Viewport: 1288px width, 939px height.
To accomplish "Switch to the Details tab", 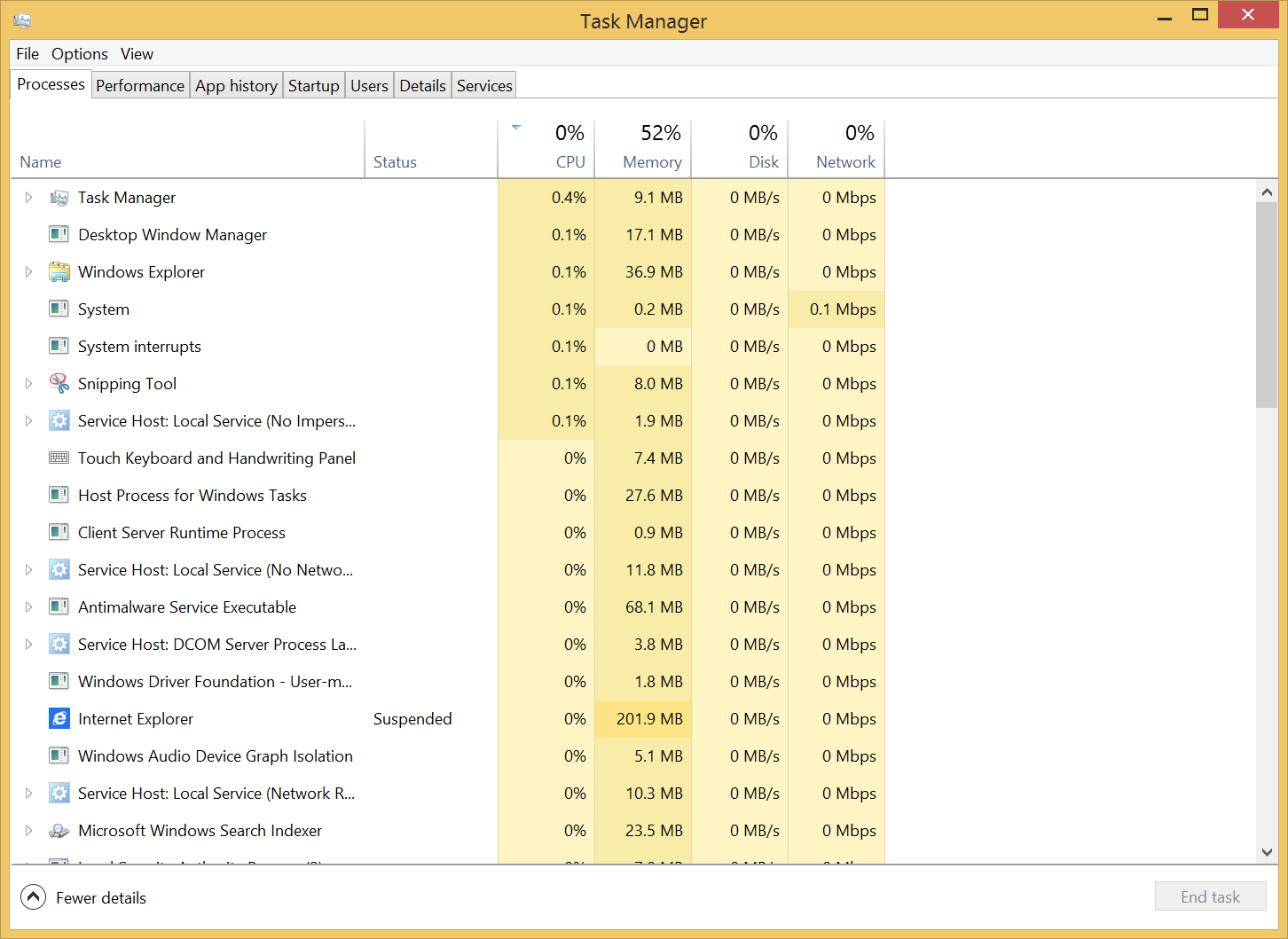I will point(422,86).
